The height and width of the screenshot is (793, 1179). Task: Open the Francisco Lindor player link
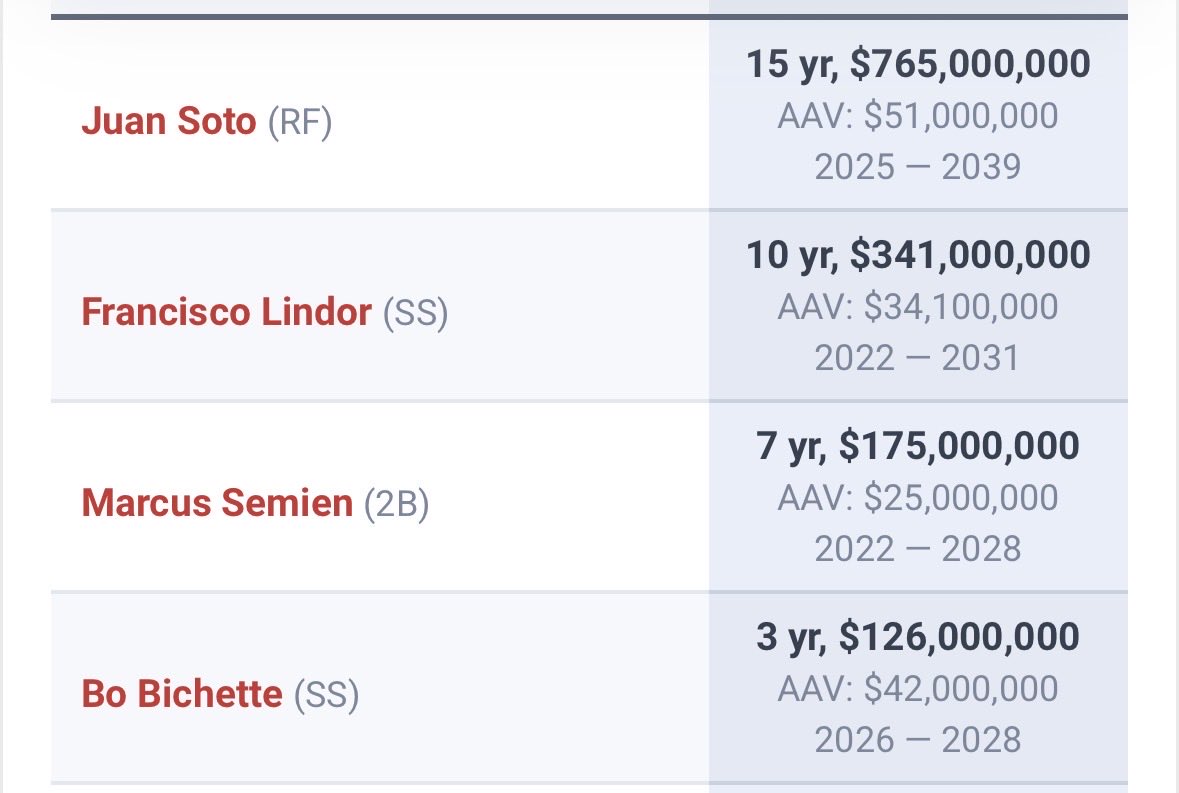point(226,313)
